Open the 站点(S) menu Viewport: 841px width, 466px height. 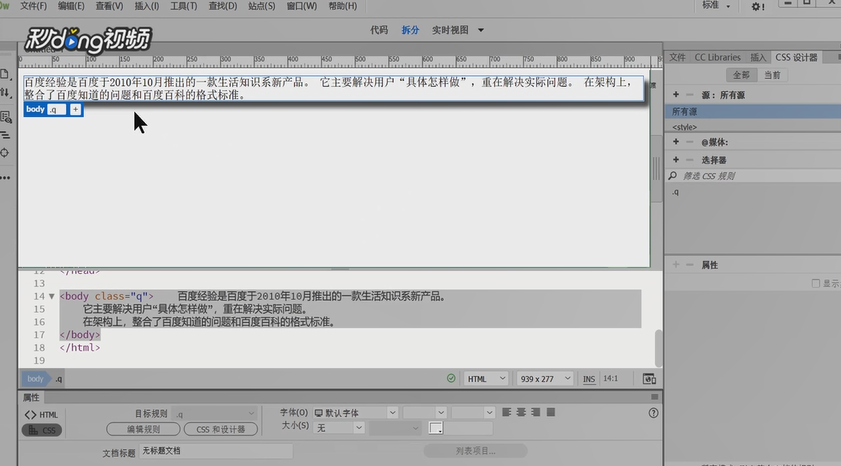[261, 6]
